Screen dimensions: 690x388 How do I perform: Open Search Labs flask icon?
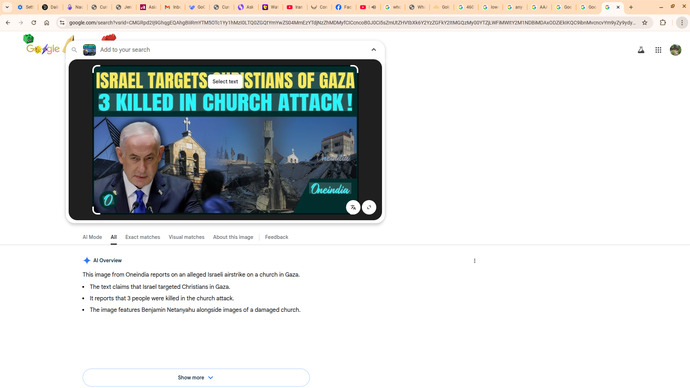[641, 50]
